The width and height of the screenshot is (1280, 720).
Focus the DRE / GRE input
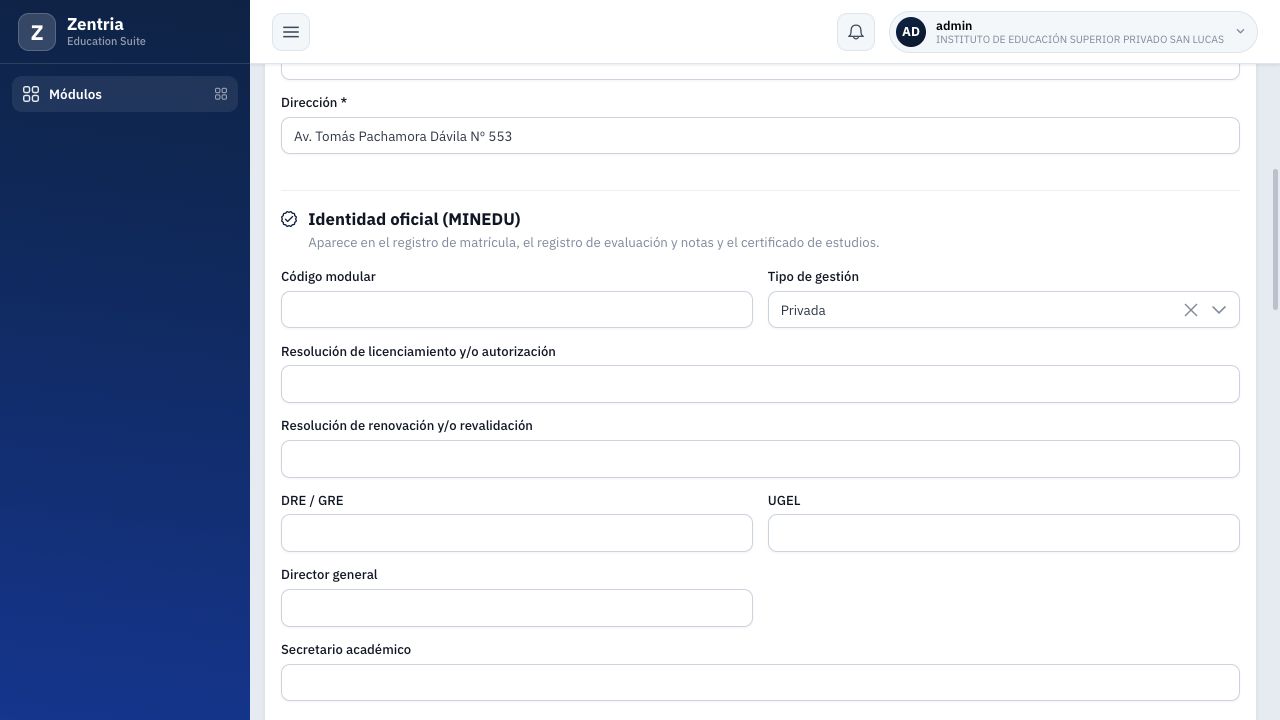point(517,533)
